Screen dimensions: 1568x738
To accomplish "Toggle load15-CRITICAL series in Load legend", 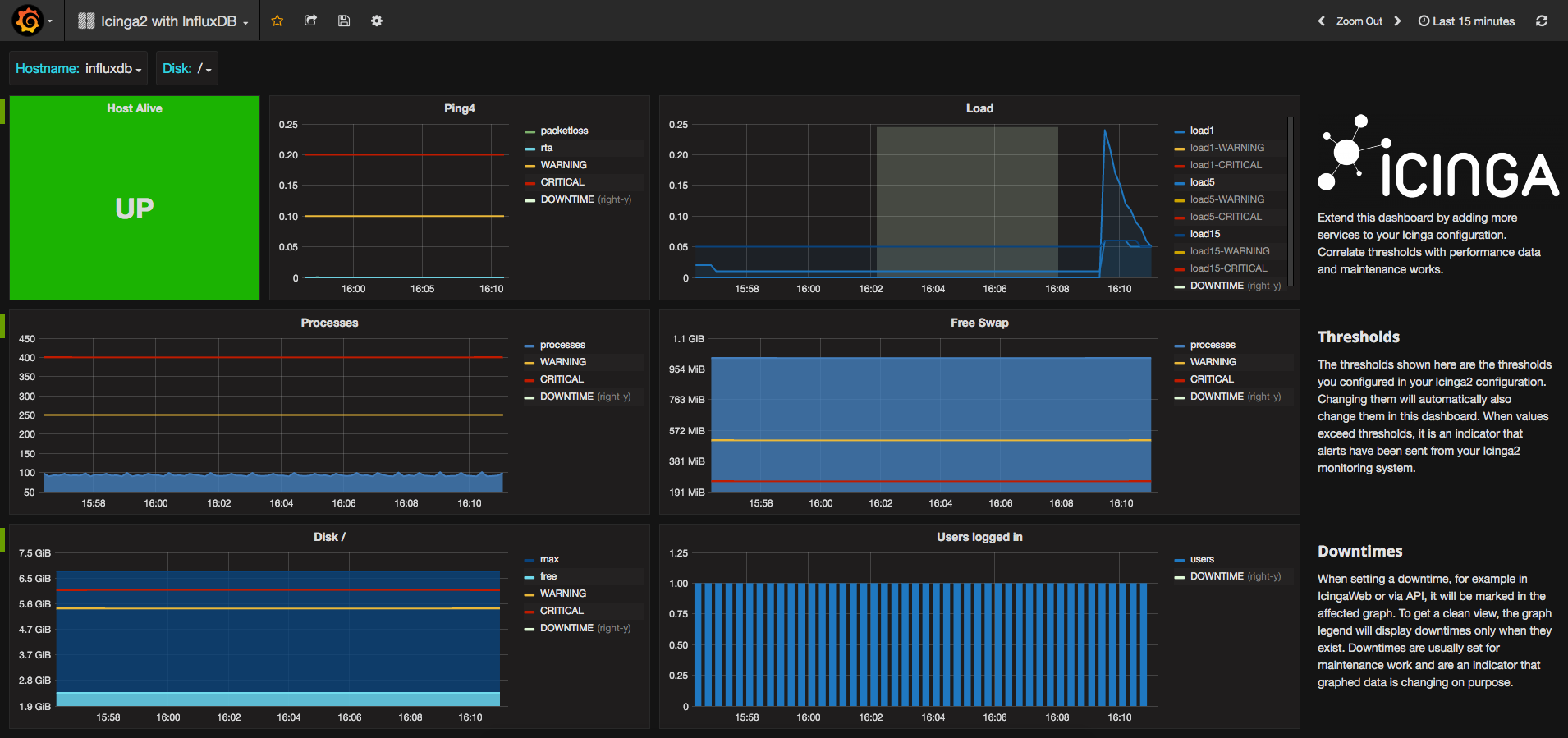I will click(x=1229, y=268).
